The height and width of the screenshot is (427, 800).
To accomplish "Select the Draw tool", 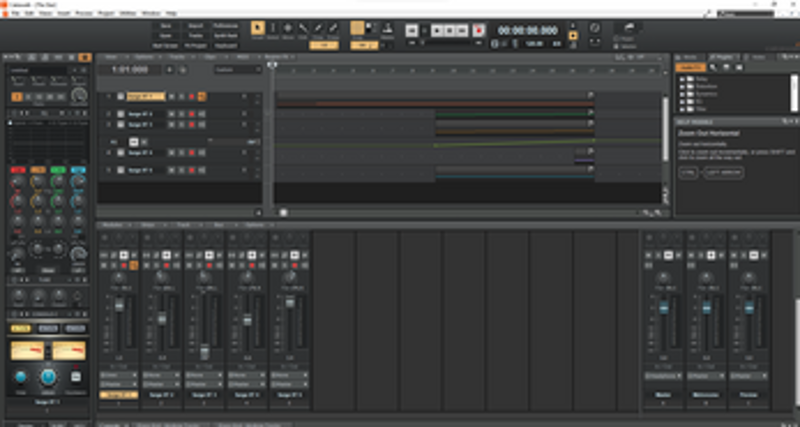I will pyautogui.click(x=318, y=29).
